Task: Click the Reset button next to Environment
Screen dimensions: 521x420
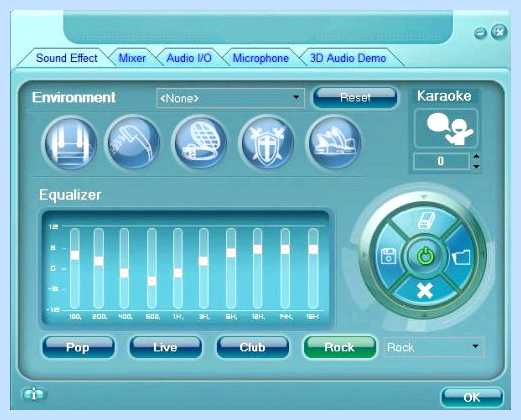Action: pyautogui.click(x=355, y=98)
